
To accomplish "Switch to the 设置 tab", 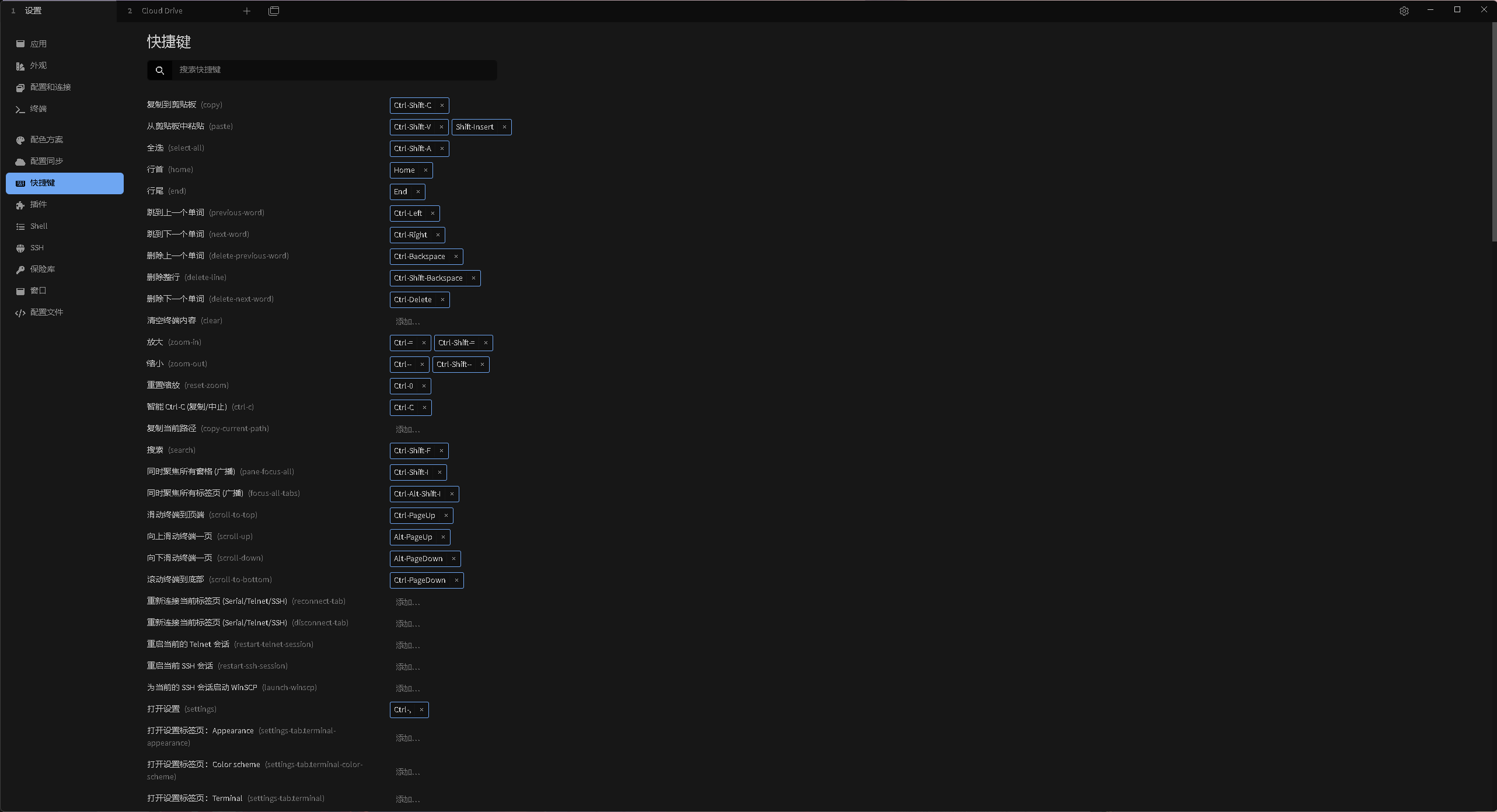I will [33, 11].
